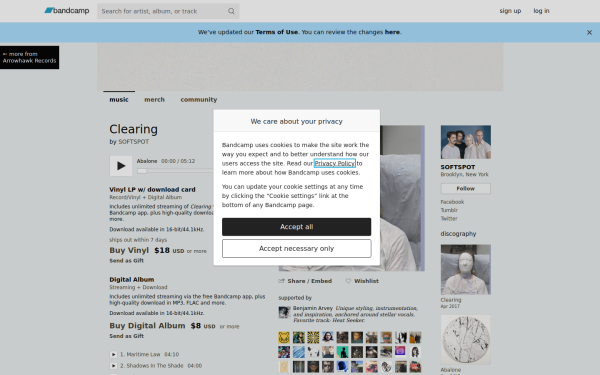
Task: Open the Facebook link
Action: tap(452, 202)
